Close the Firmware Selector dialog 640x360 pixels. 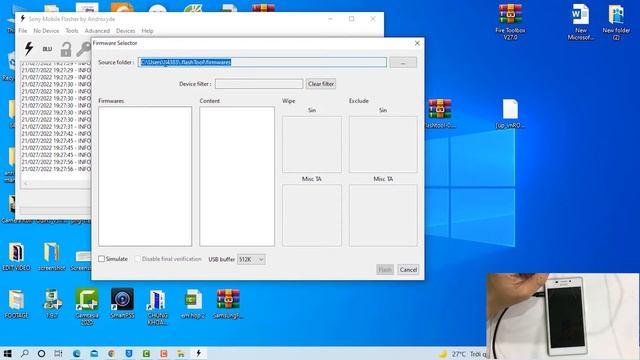[x=417, y=43]
